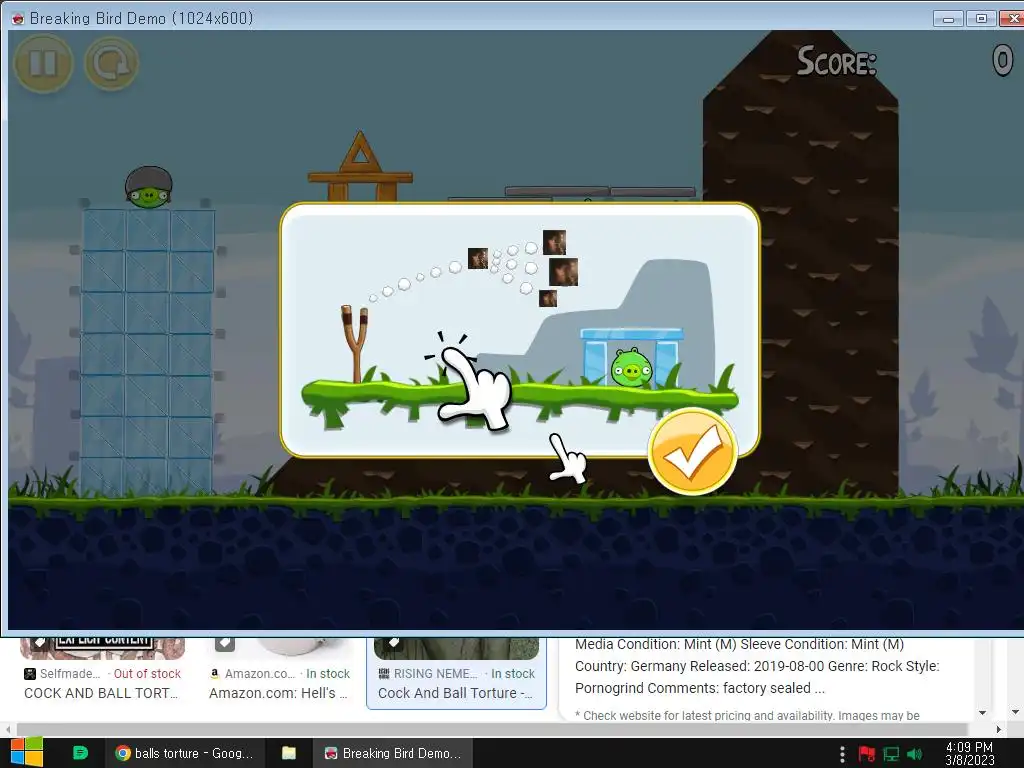Switch to Chrome 'balls torture - Goog...' taskbar item
This screenshot has width=1024, height=768.
tap(185, 753)
